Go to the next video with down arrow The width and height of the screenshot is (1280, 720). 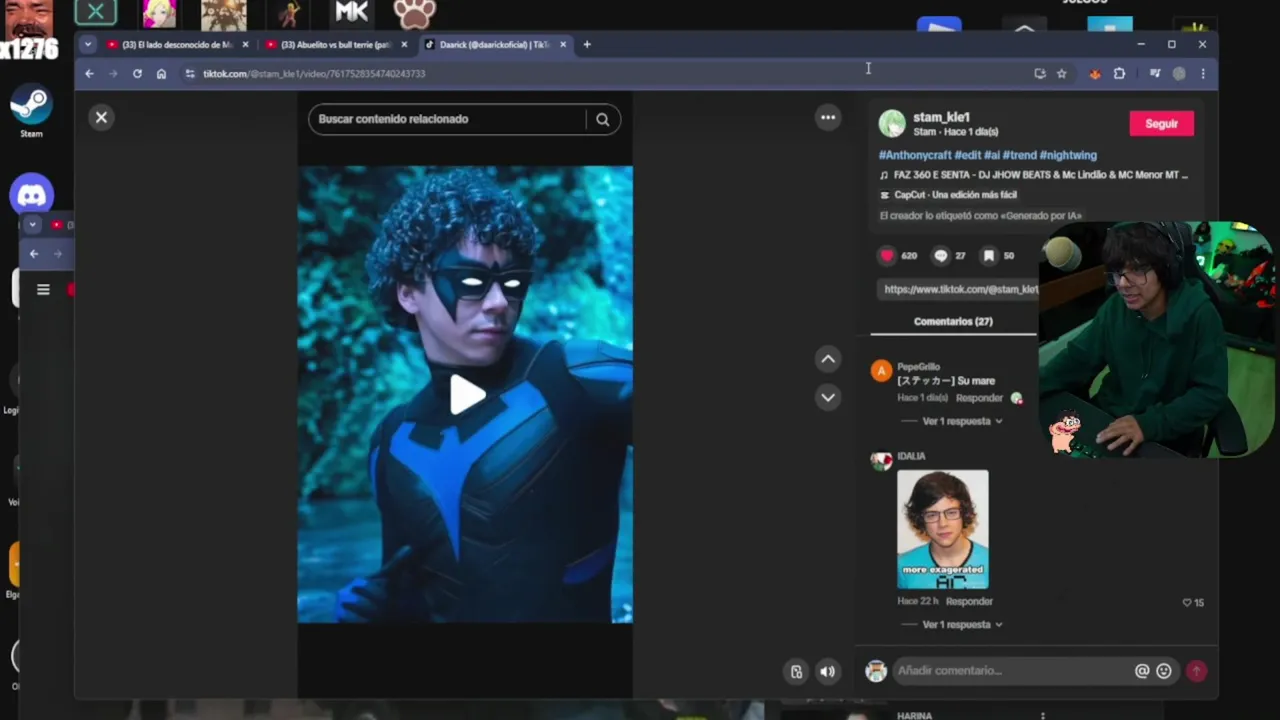tap(828, 397)
